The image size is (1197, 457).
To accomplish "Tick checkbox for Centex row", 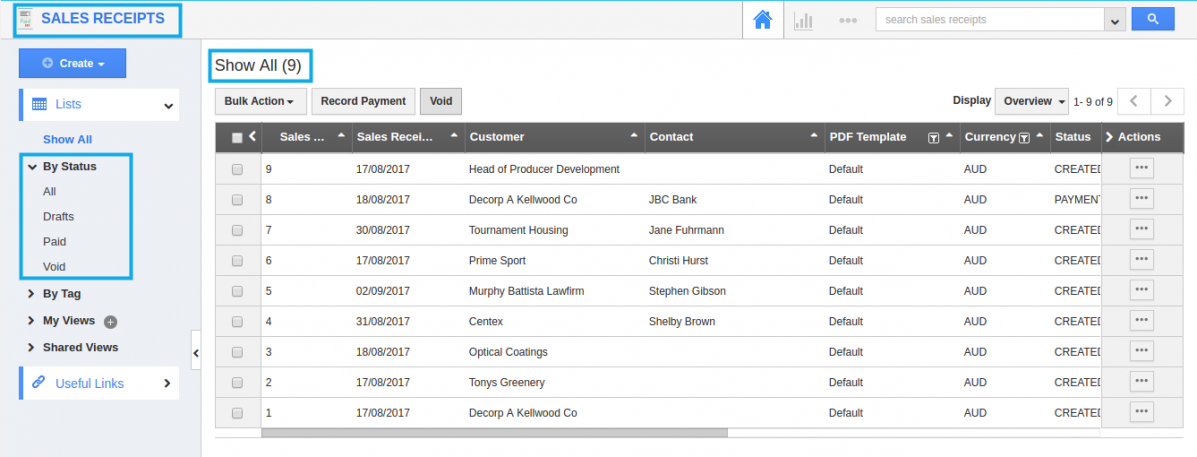I will (237, 322).
